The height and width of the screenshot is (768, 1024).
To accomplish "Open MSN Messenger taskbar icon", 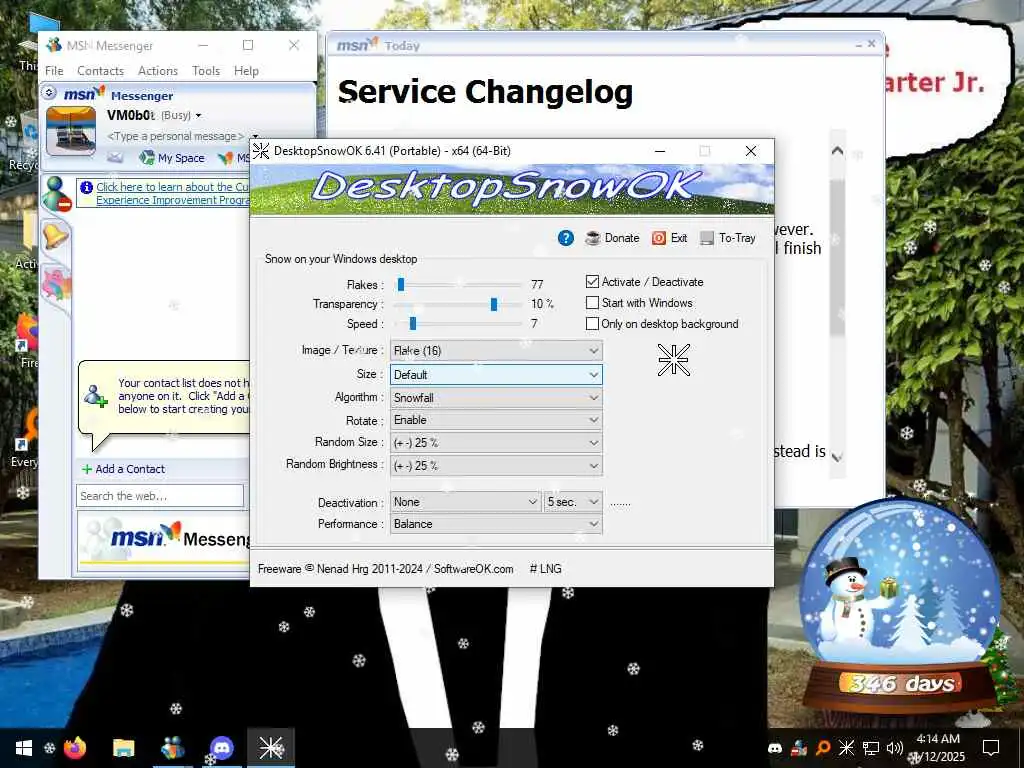I will pyautogui.click(x=172, y=748).
